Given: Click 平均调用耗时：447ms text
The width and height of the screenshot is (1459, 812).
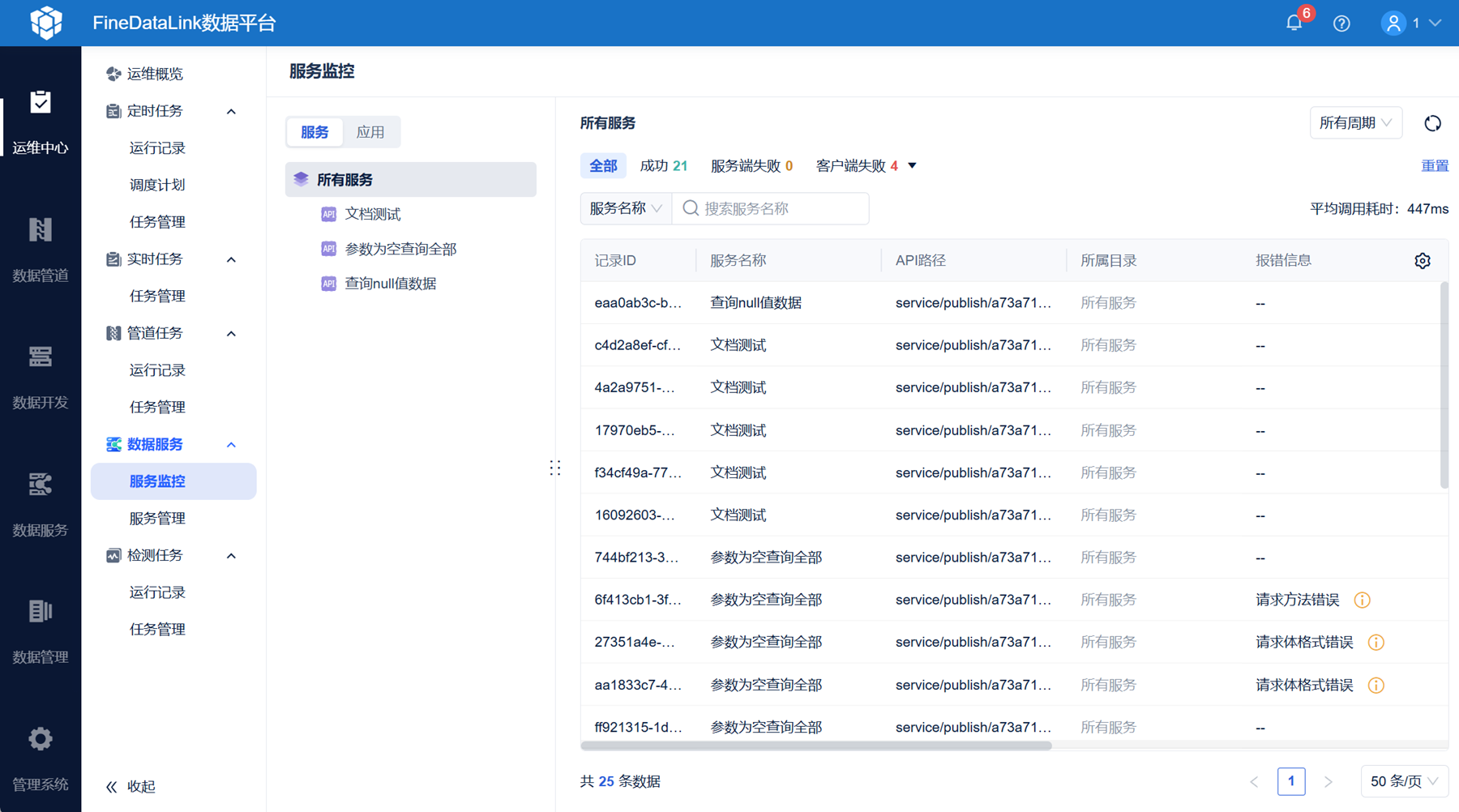Looking at the screenshot, I should [1379, 209].
